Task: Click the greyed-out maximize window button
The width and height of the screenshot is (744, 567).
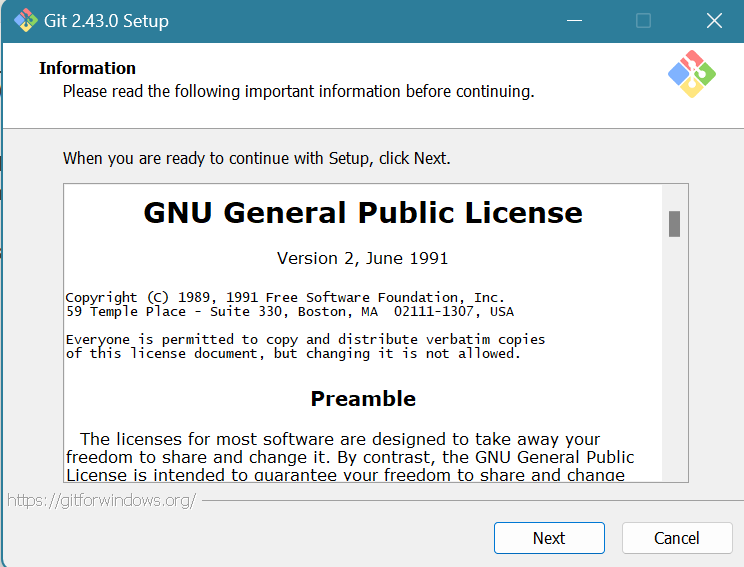Action: tap(643, 21)
